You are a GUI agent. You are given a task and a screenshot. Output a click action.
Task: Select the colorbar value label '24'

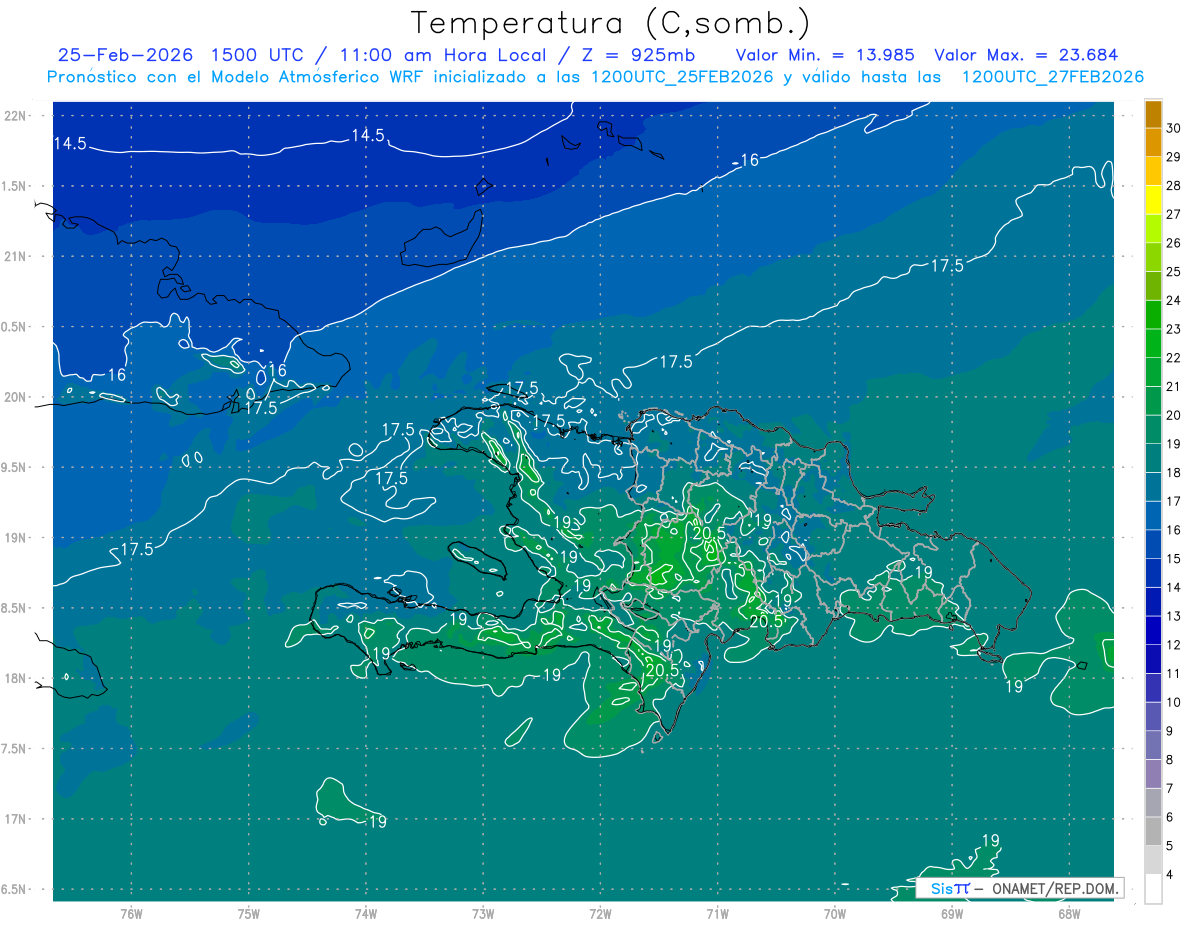click(1174, 300)
